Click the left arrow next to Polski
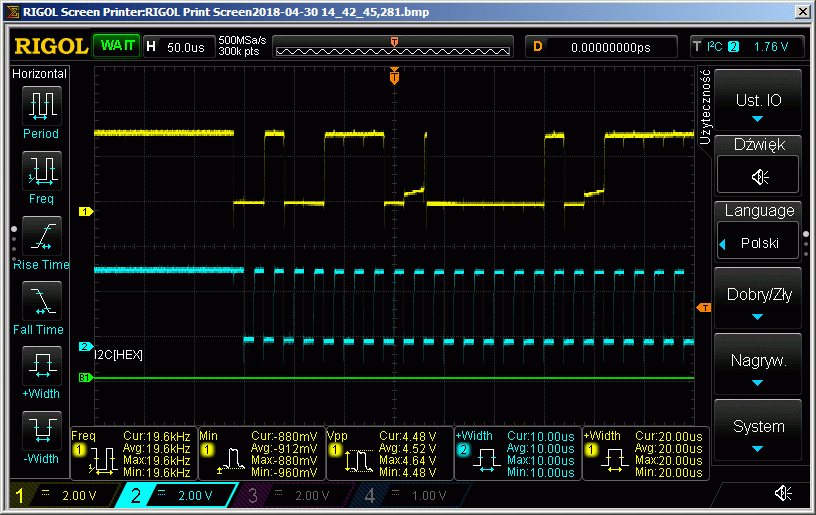 (x=722, y=244)
